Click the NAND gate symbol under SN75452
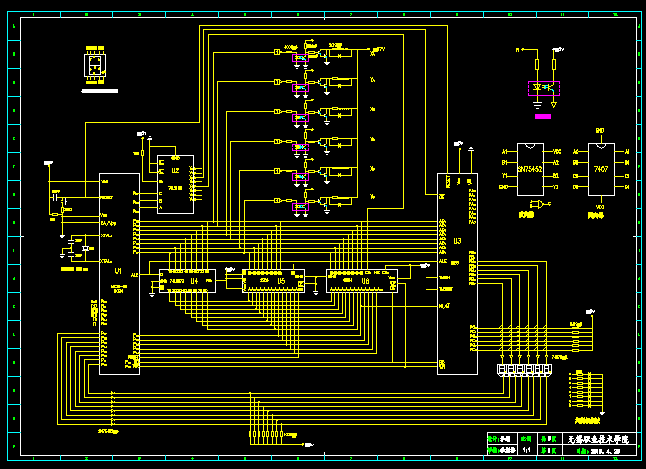646x469 pixels. click(x=540, y=204)
